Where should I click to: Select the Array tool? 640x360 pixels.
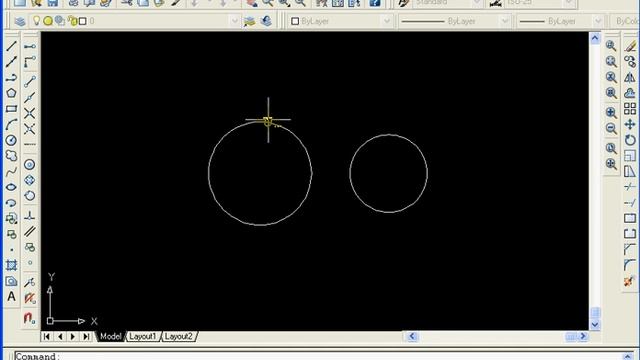630,109
